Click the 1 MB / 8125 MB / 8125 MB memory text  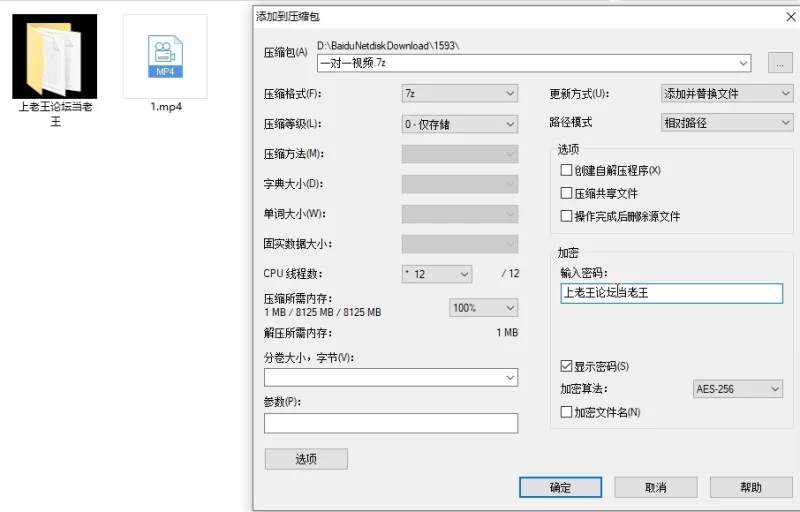tap(322, 312)
